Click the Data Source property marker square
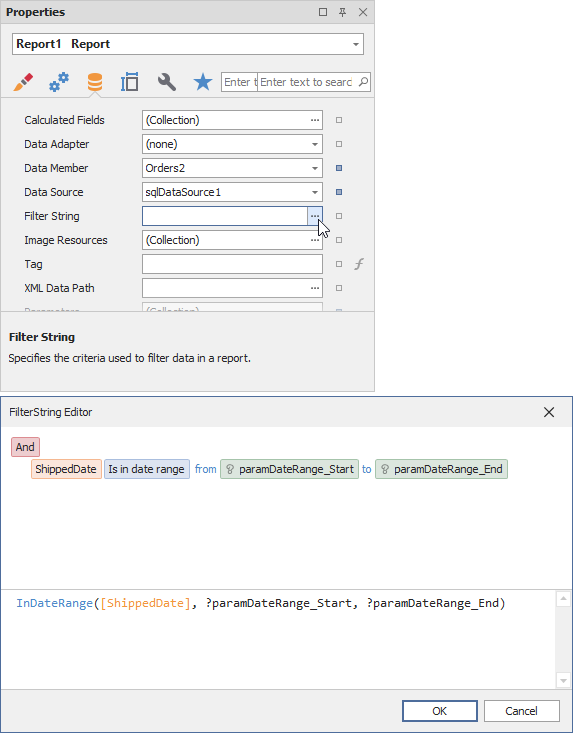 (339, 192)
